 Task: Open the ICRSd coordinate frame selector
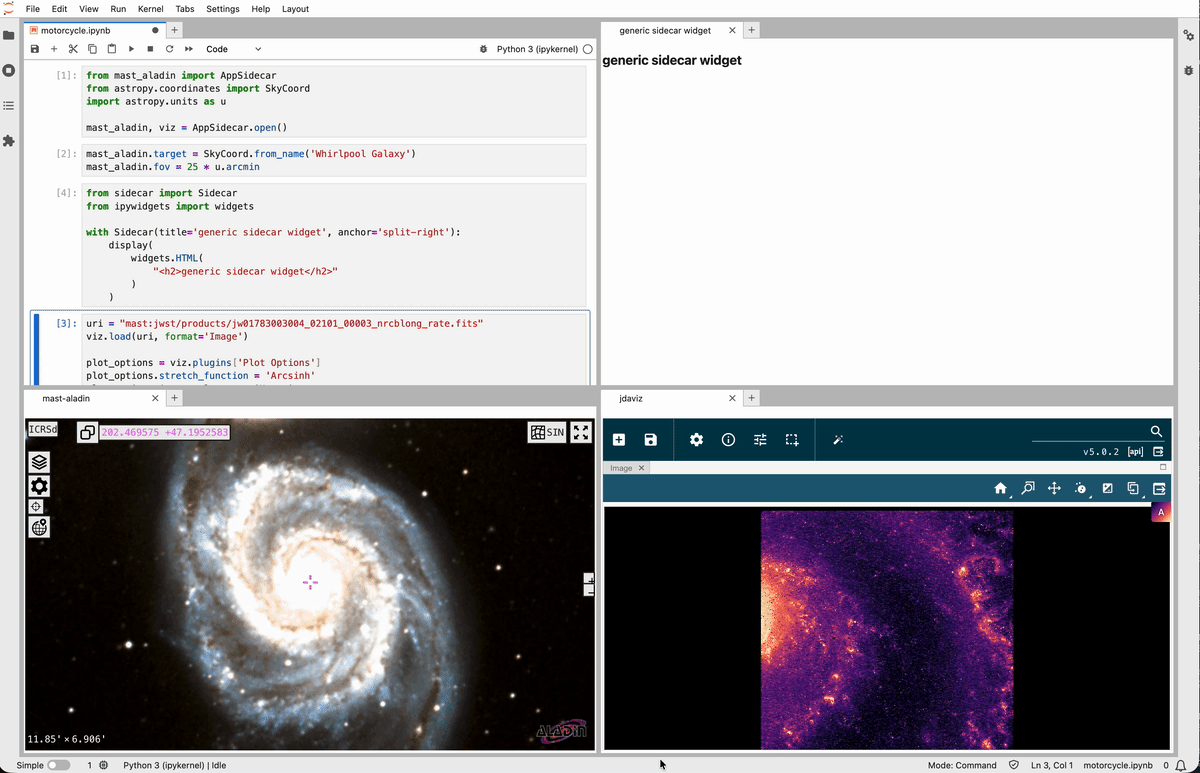pyautogui.click(x=43, y=429)
